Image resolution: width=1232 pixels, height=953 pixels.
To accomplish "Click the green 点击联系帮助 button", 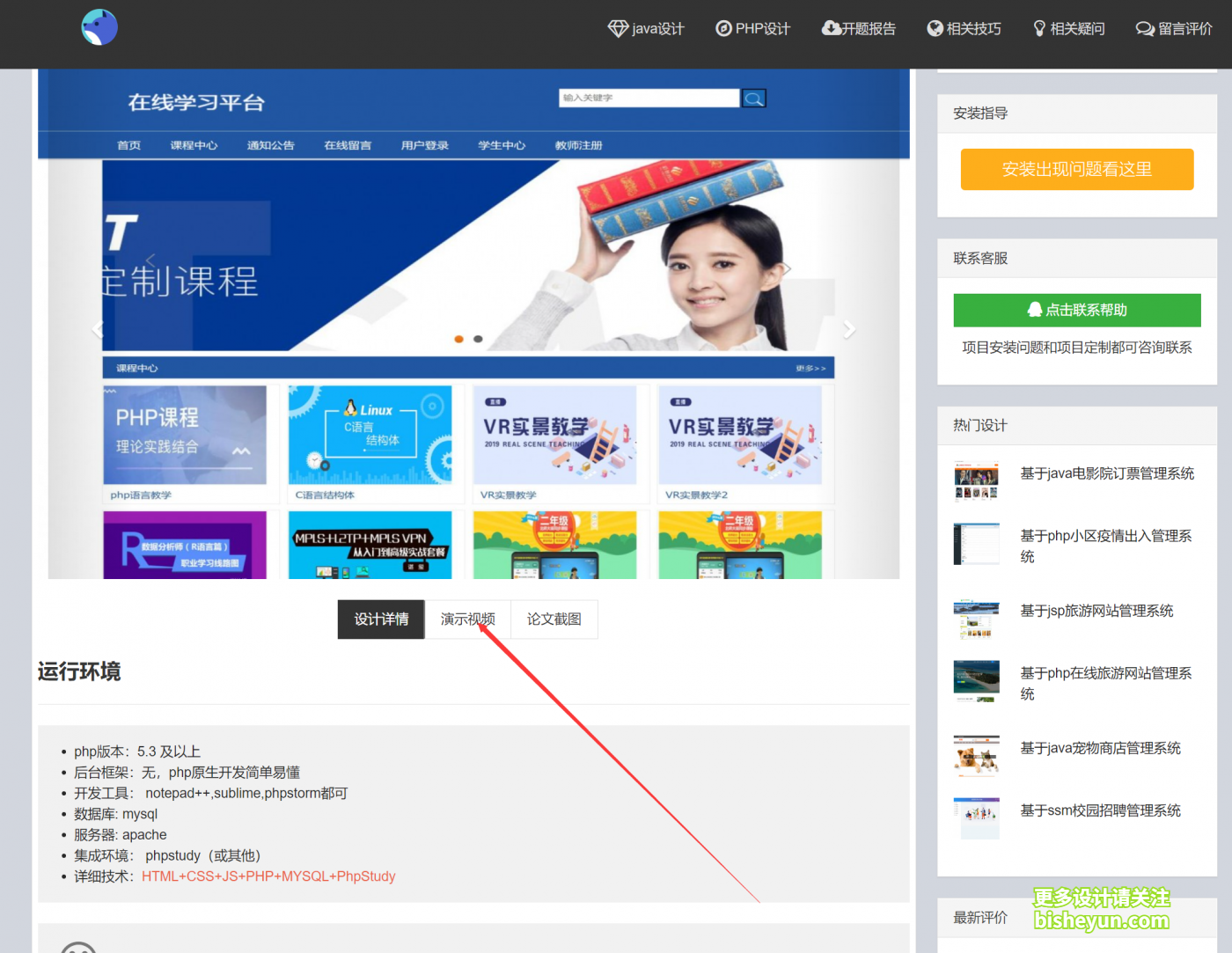I will pos(1076,310).
